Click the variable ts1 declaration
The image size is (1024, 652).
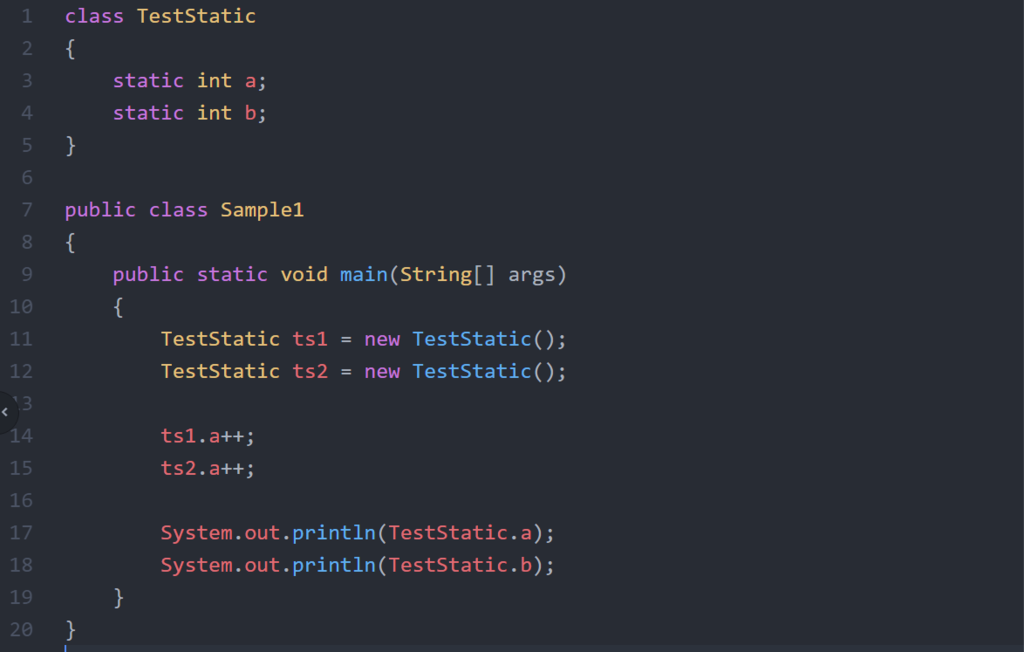310,339
